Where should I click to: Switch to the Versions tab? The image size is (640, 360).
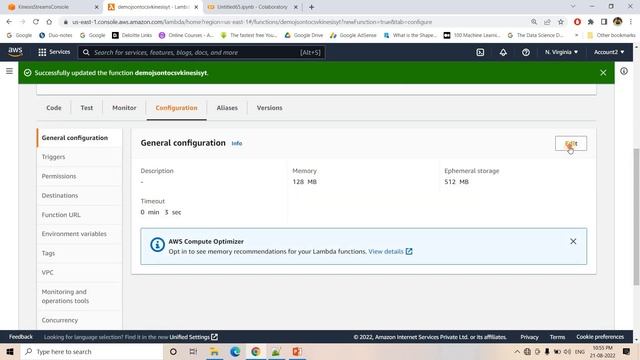[269, 108]
